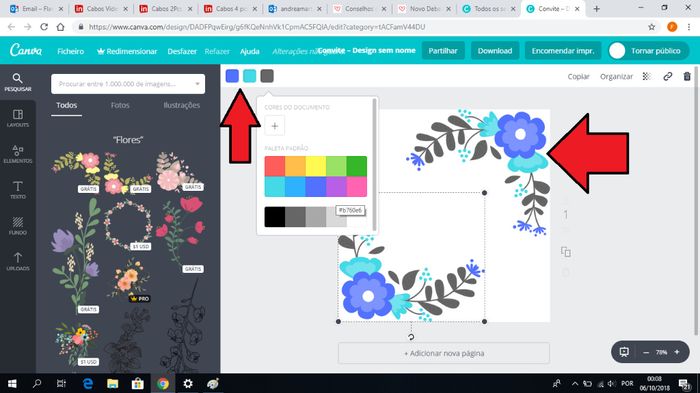Open the Fundo background panel
700x393 pixels.
coord(17,226)
